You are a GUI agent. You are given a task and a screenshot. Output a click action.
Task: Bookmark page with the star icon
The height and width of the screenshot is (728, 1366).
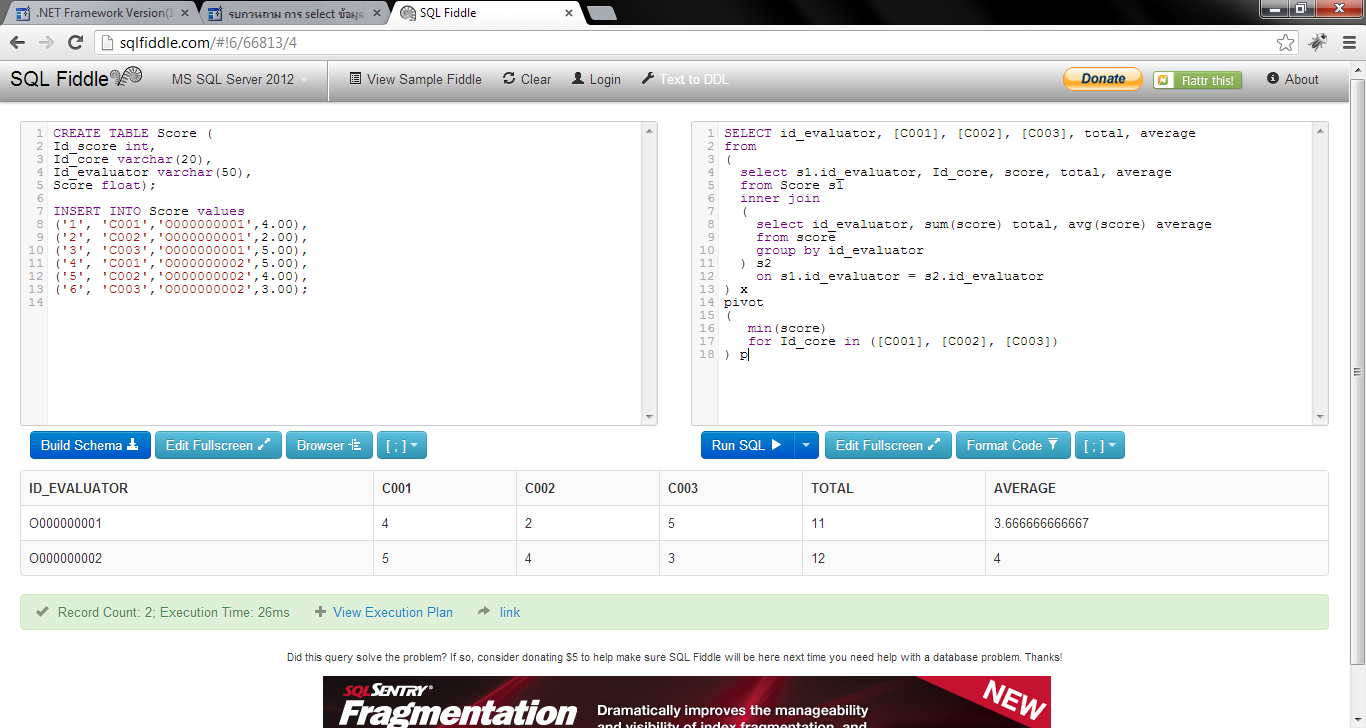1286,43
